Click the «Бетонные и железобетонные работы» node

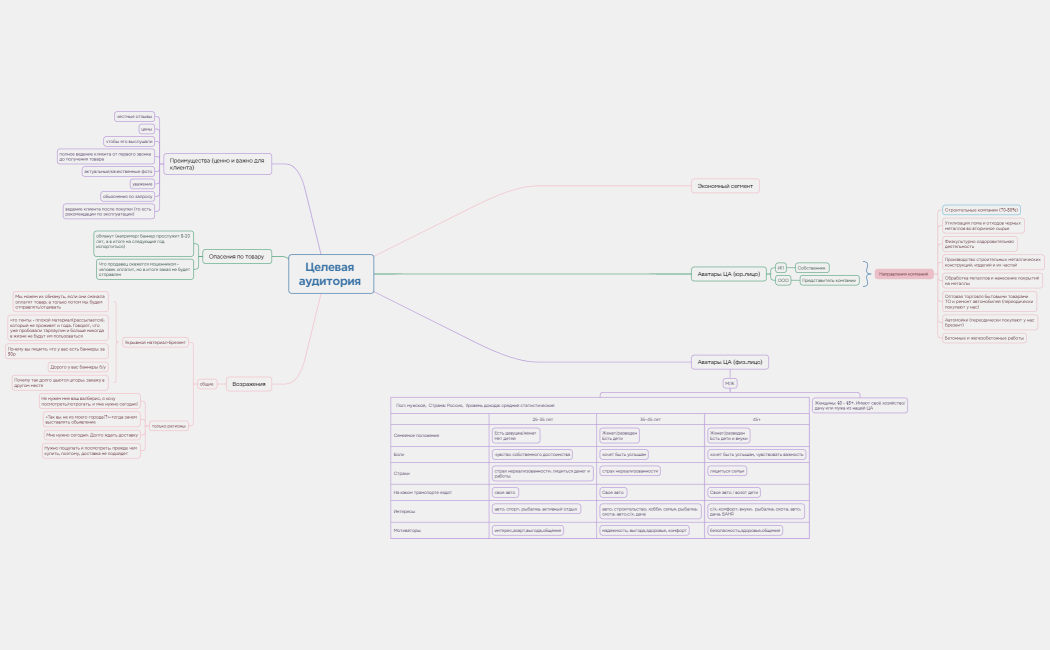click(x=985, y=338)
